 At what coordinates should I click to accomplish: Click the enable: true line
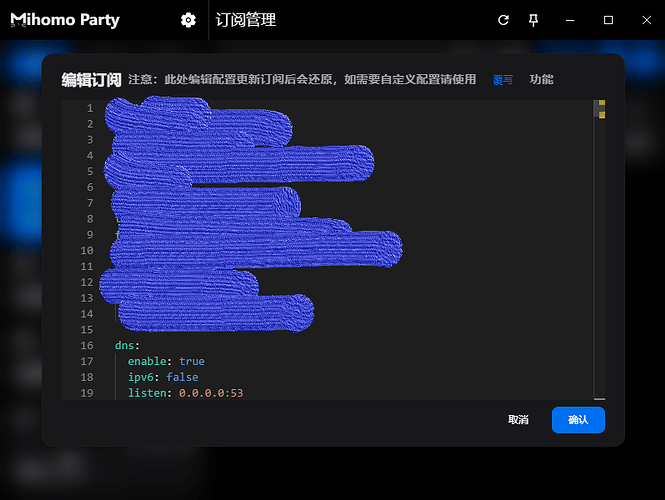(x=166, y=361)
